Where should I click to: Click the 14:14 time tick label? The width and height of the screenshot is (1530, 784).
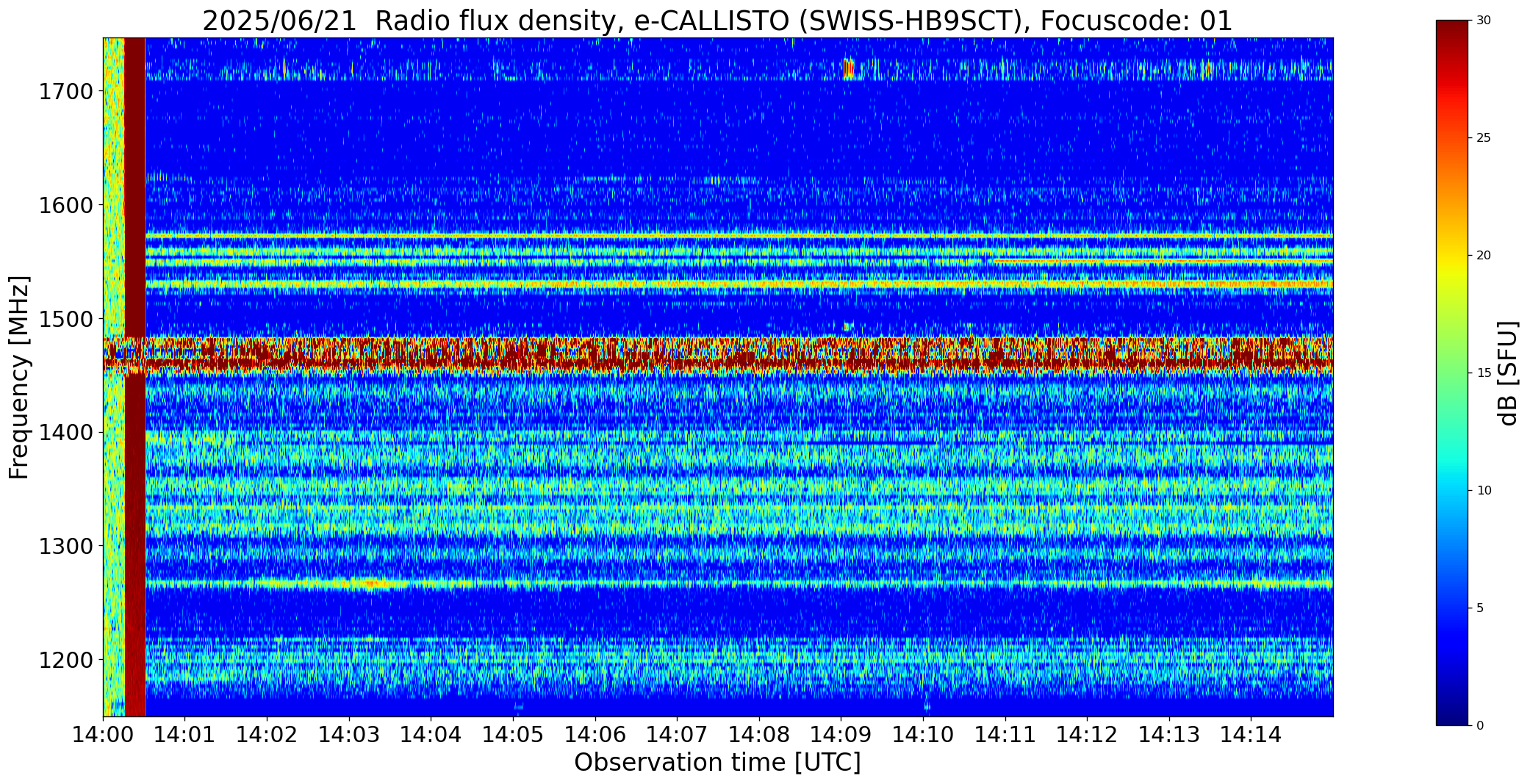(1251, 734)
